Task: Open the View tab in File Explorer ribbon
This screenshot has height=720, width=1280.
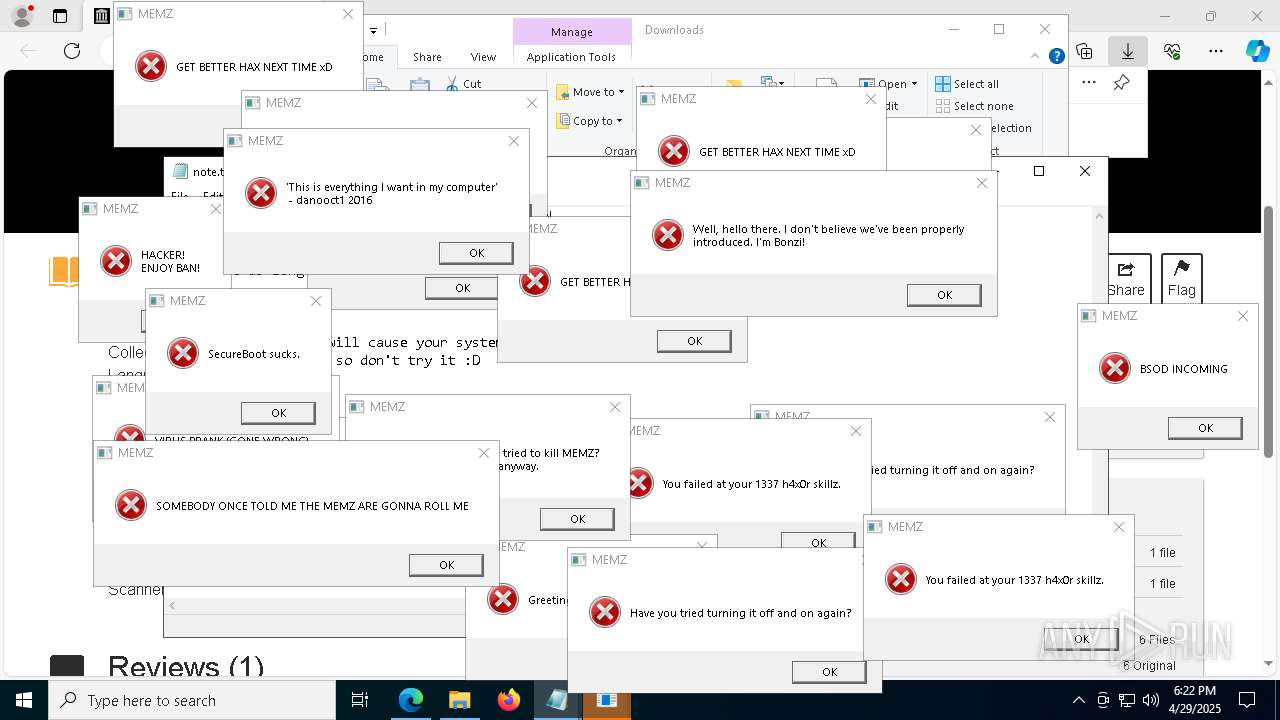Action: [x=483, y=57]
